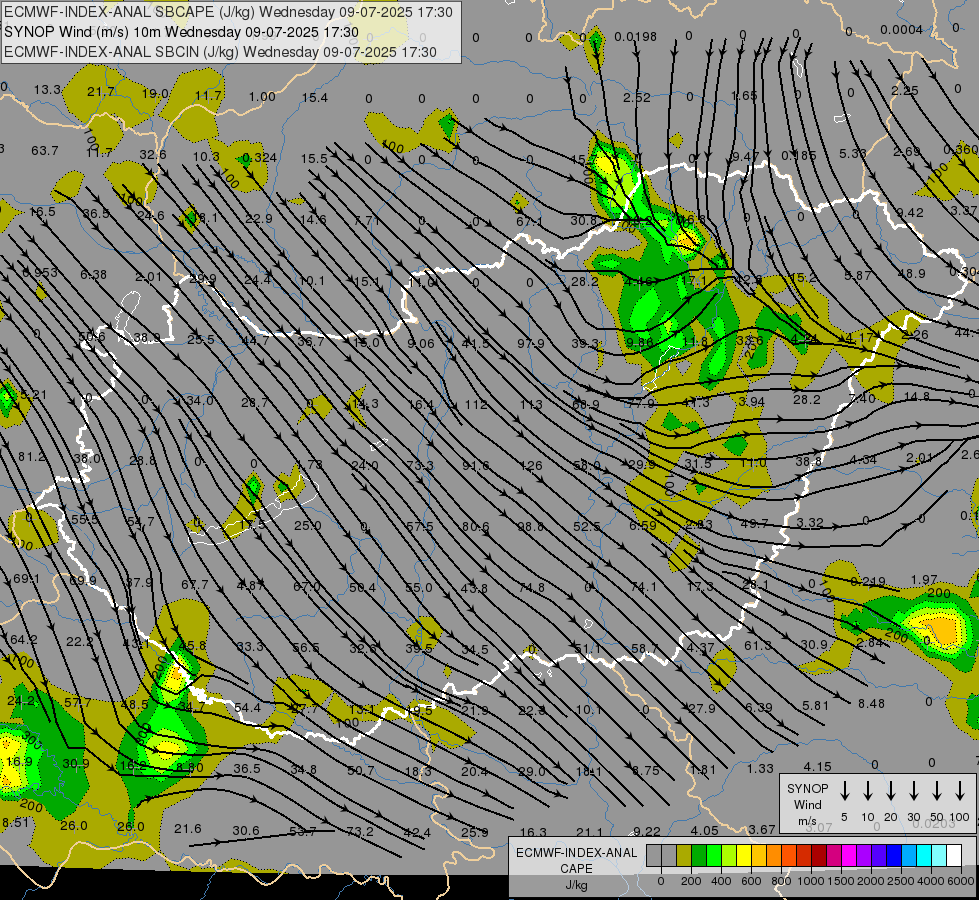
Task: Click the wind arrow above the 5 label
Action: pos(844,791)
